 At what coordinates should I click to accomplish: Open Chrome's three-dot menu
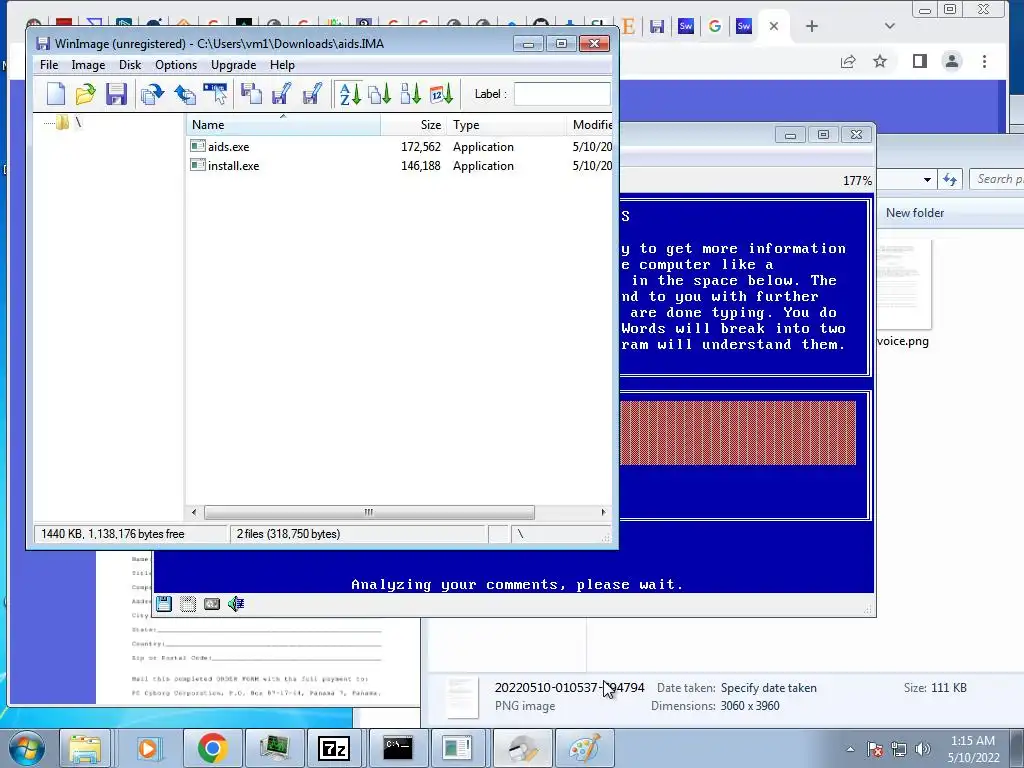click(x=984, y=61)
